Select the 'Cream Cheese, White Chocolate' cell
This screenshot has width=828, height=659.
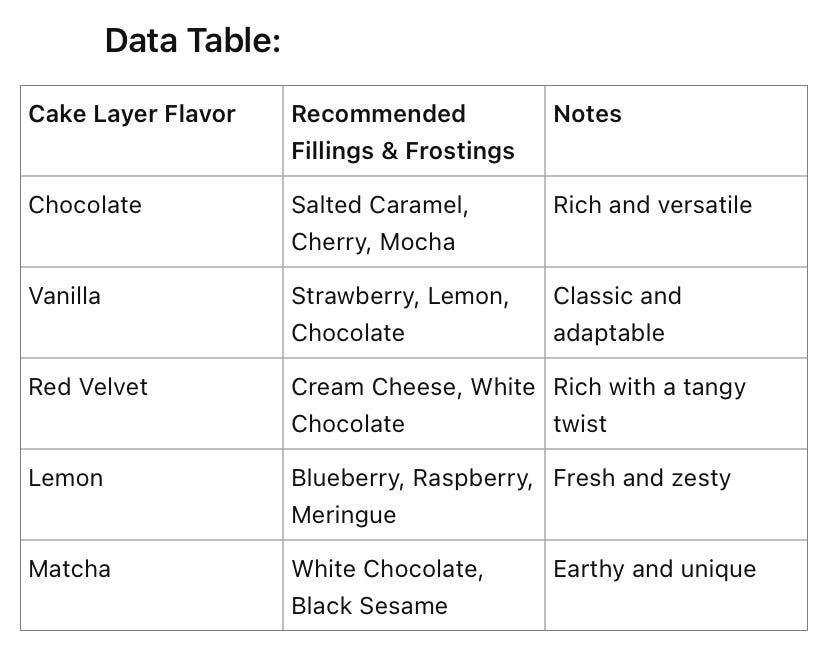(x=412, y=405)
